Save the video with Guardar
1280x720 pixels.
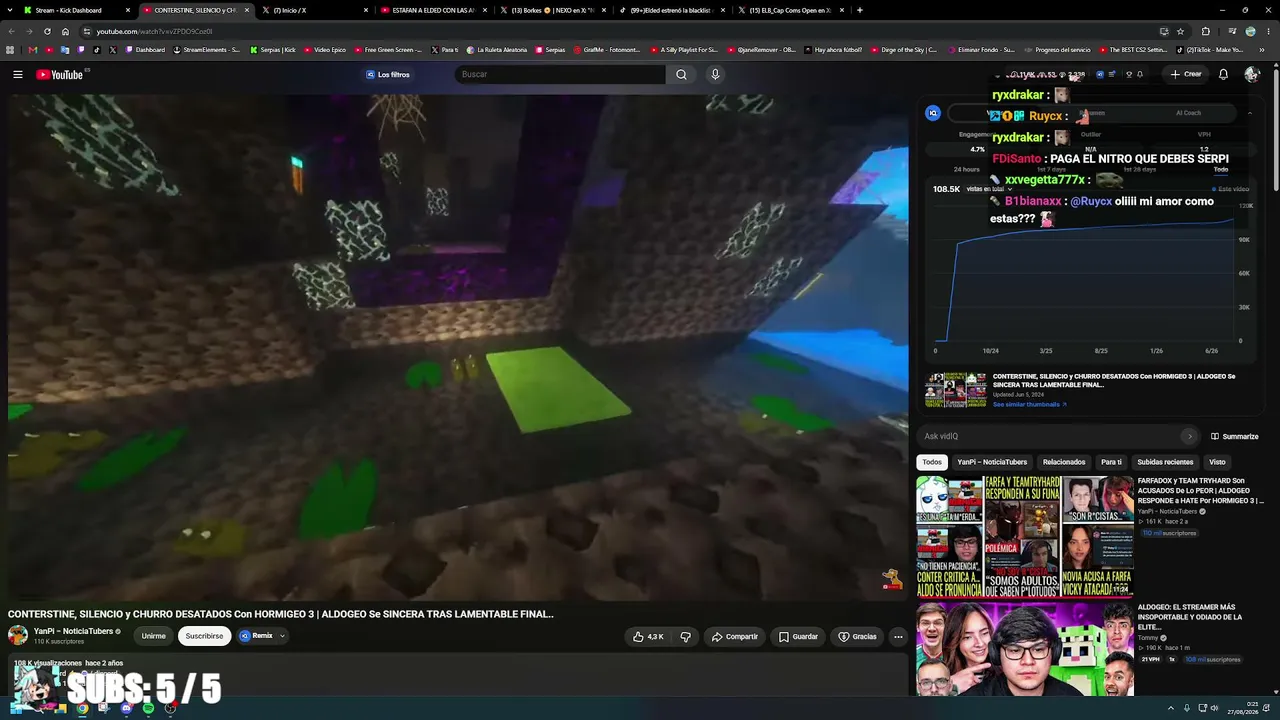coord(799,636)
